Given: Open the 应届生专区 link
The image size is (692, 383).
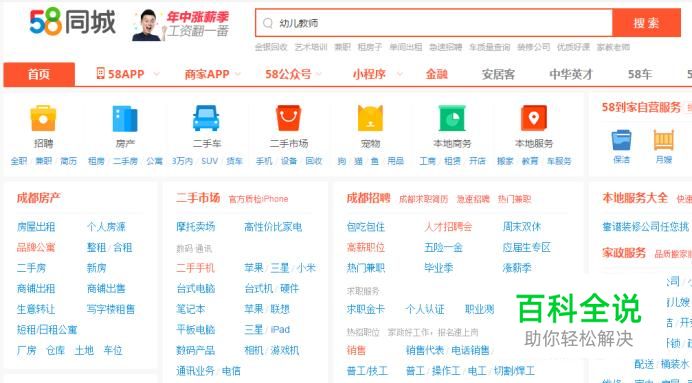Looking at the screenshot, I should pyautogui.click(x=527, y=247).
